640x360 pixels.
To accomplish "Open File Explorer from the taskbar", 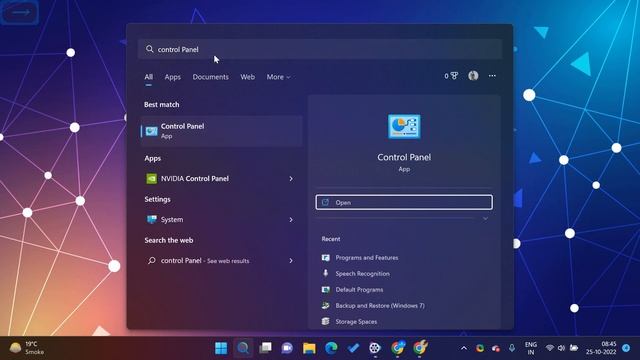I will coord(309,348).
